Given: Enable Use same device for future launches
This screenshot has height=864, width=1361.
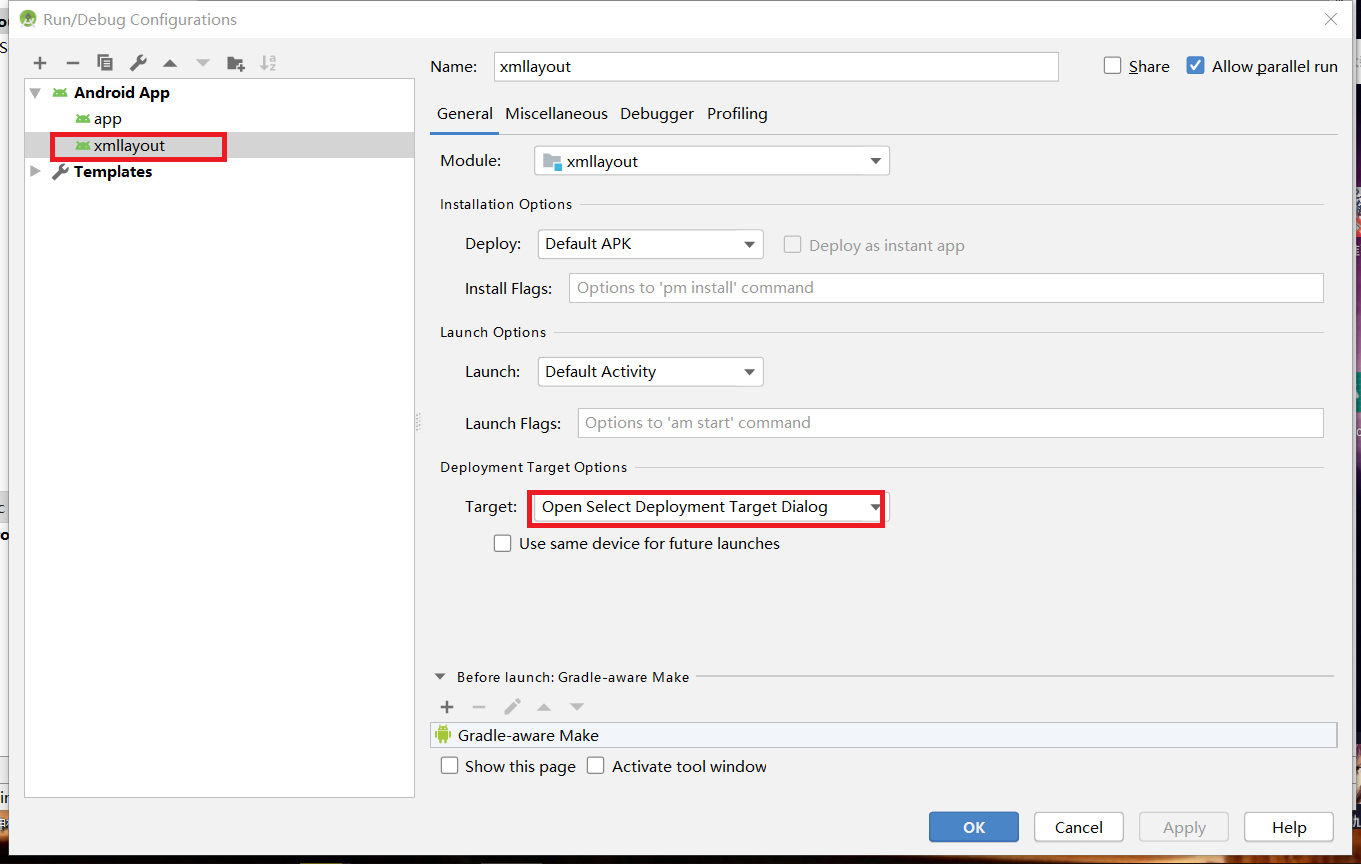Looking at the screenshot, I should click(503, 544).
